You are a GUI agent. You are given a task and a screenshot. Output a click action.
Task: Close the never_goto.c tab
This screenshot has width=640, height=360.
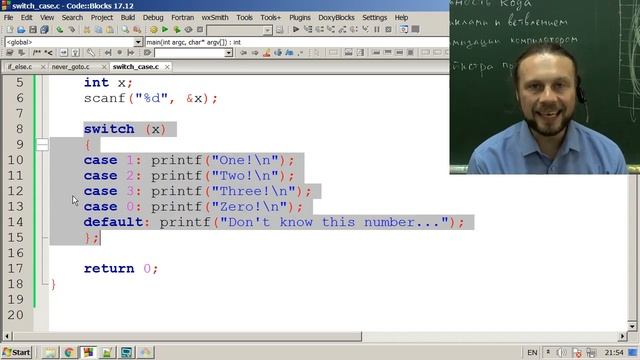[x=104, y=67]
